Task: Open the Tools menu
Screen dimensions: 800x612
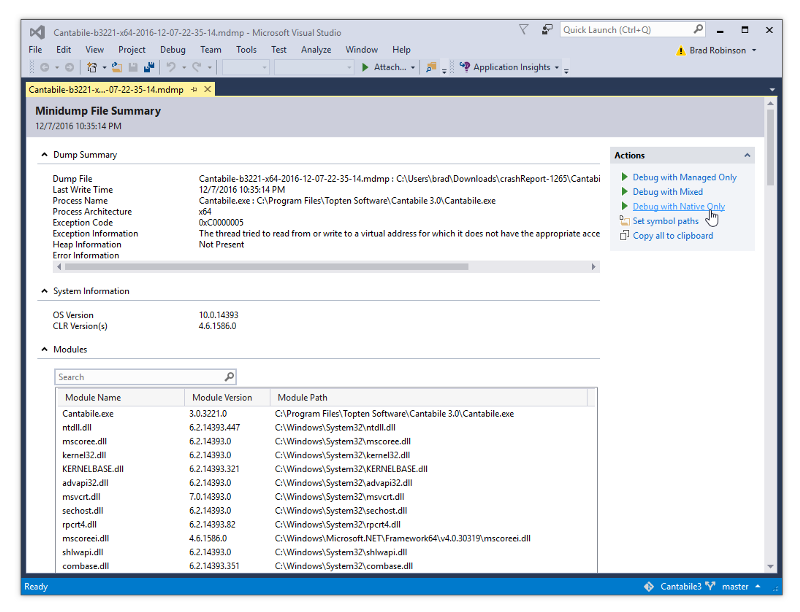Action: [x=246, y=49]
